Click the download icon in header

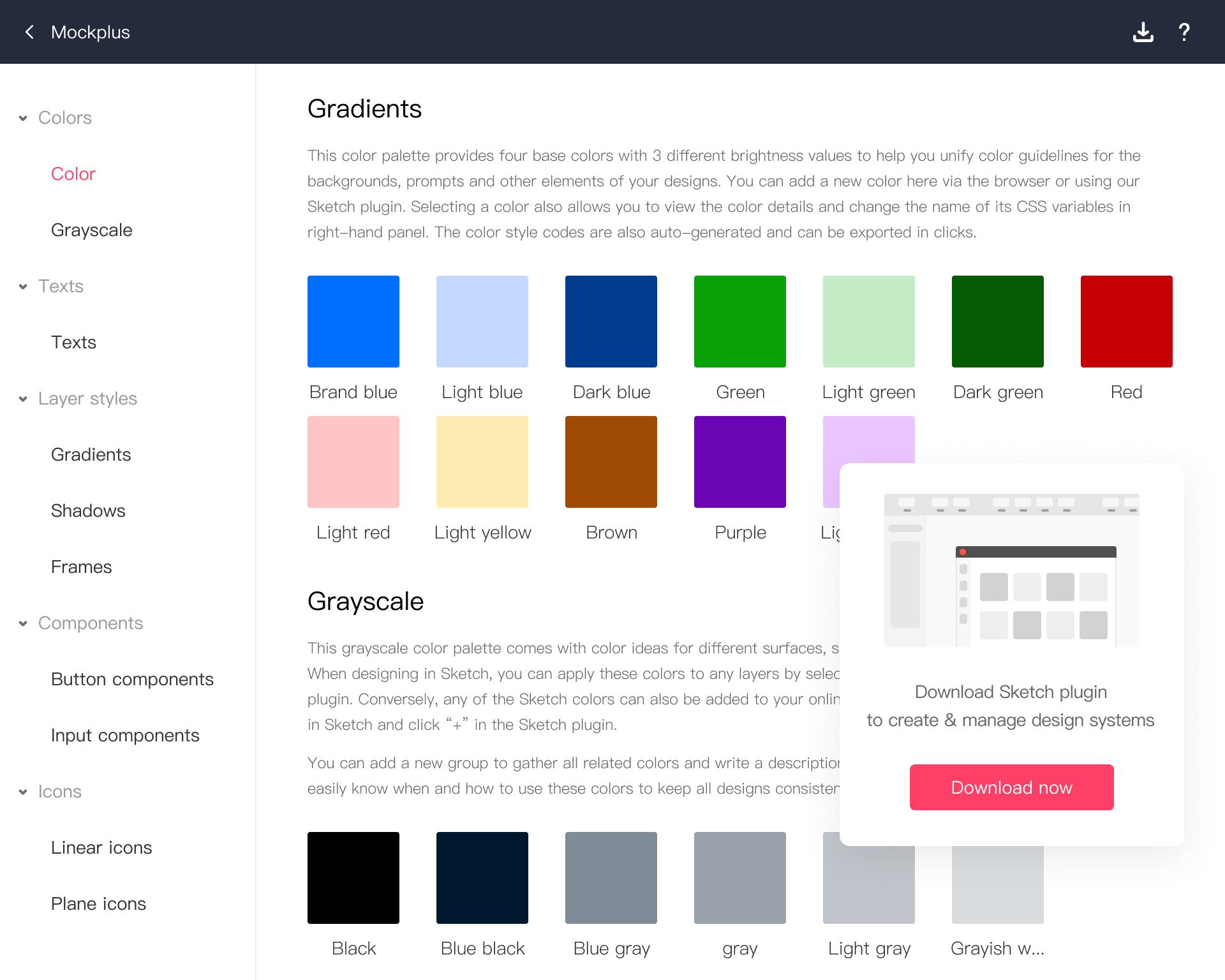point(1143,32)
